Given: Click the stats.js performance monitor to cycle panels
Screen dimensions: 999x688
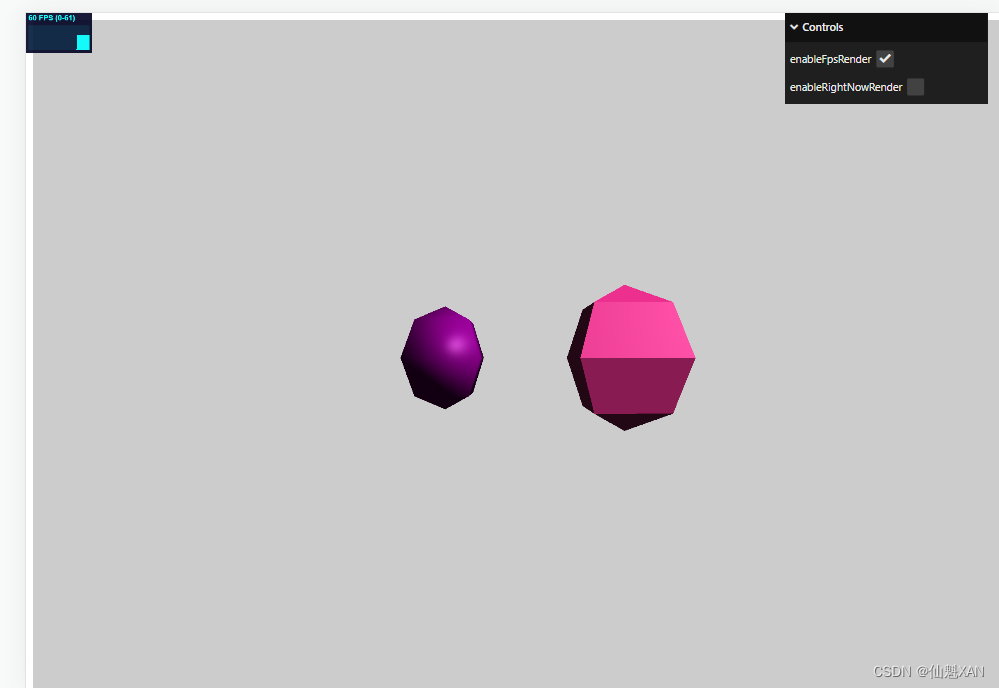Looking at the screenshot, I should point(58,31).
